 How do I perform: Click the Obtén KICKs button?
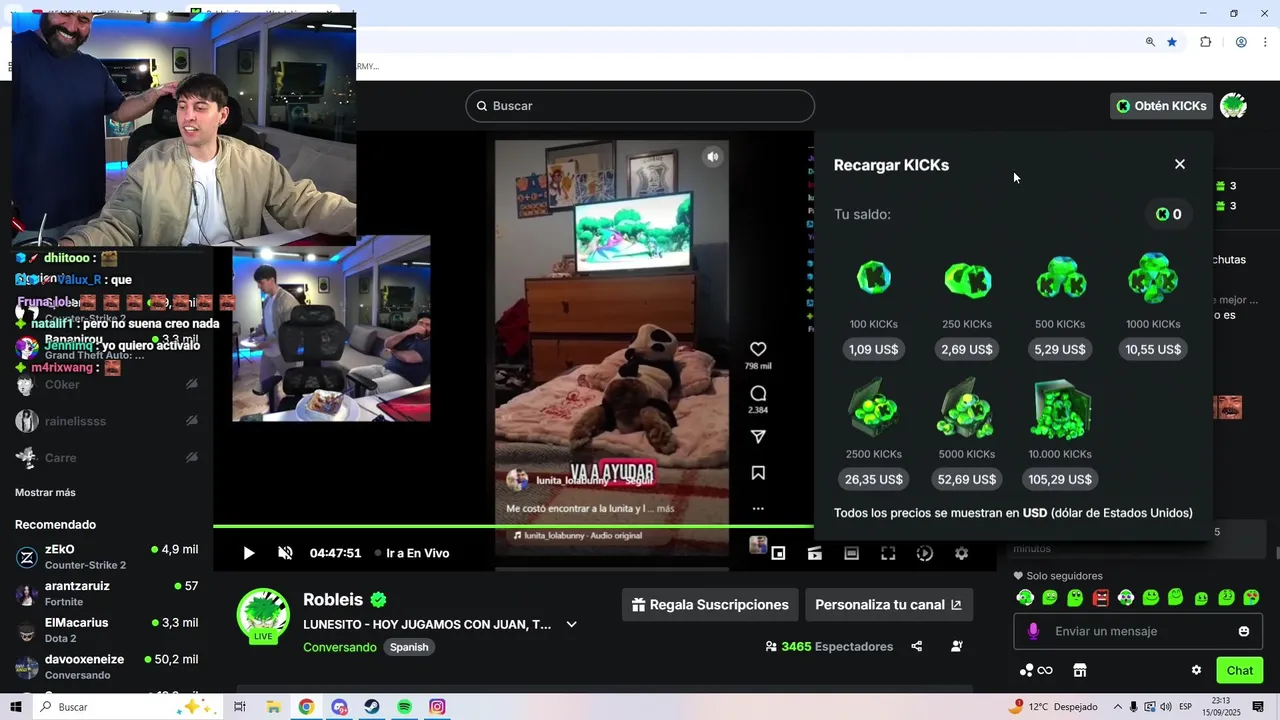[x=1161, y=106]
